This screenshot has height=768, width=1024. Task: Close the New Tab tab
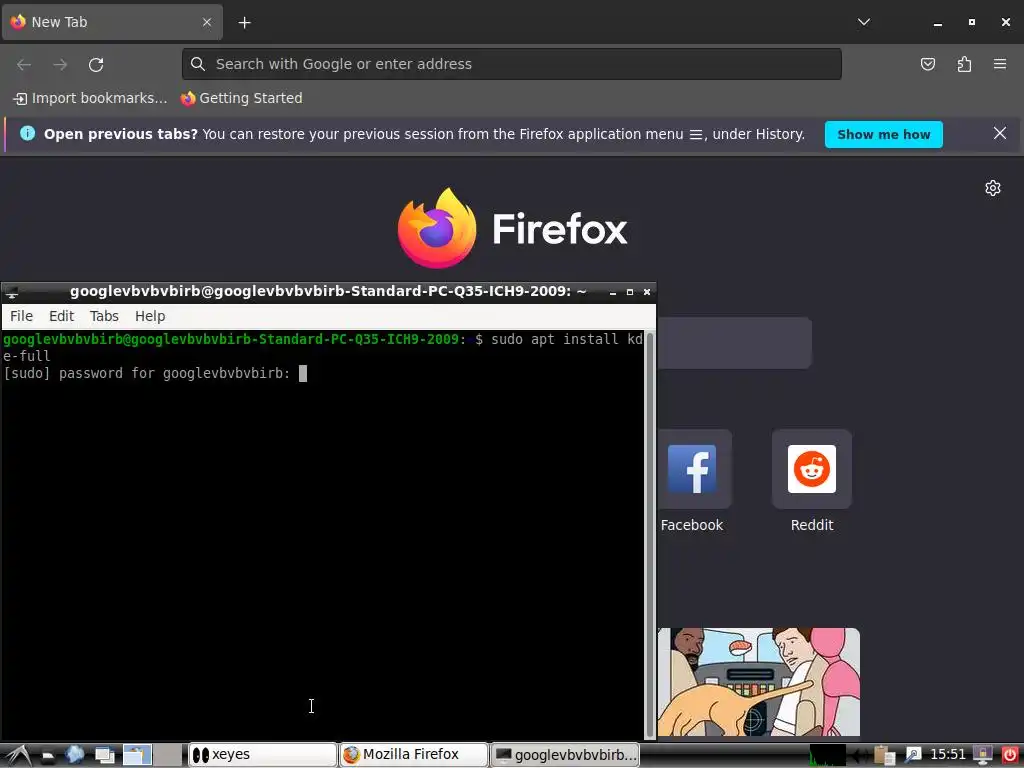(x=206, y=22)
